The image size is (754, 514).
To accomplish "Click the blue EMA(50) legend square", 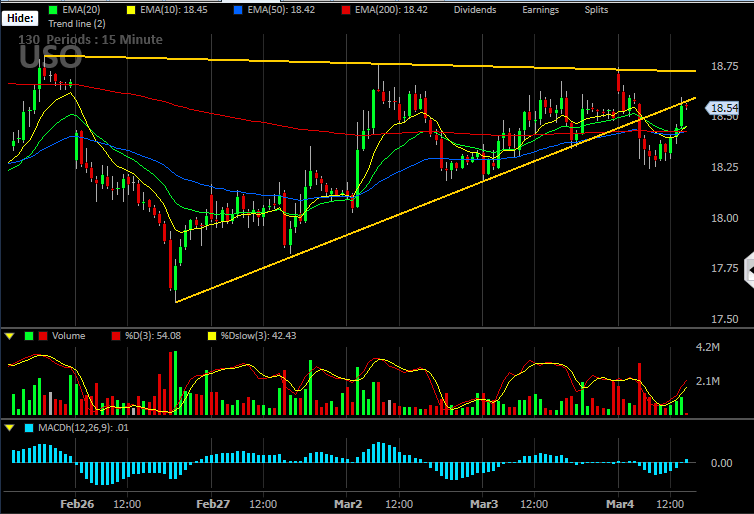I will pyautogui.click(x=238, y=10).
